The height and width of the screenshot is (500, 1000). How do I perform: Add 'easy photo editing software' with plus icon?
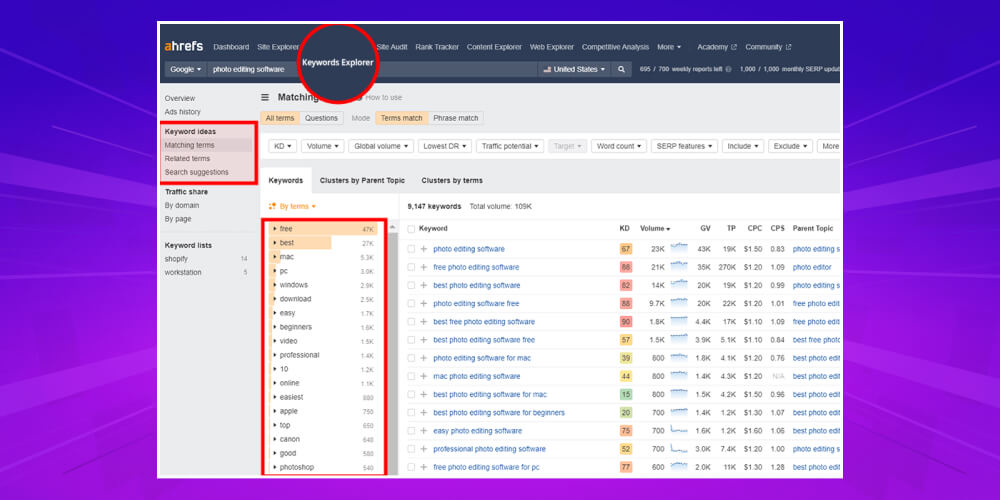click(x=423, y=431)
